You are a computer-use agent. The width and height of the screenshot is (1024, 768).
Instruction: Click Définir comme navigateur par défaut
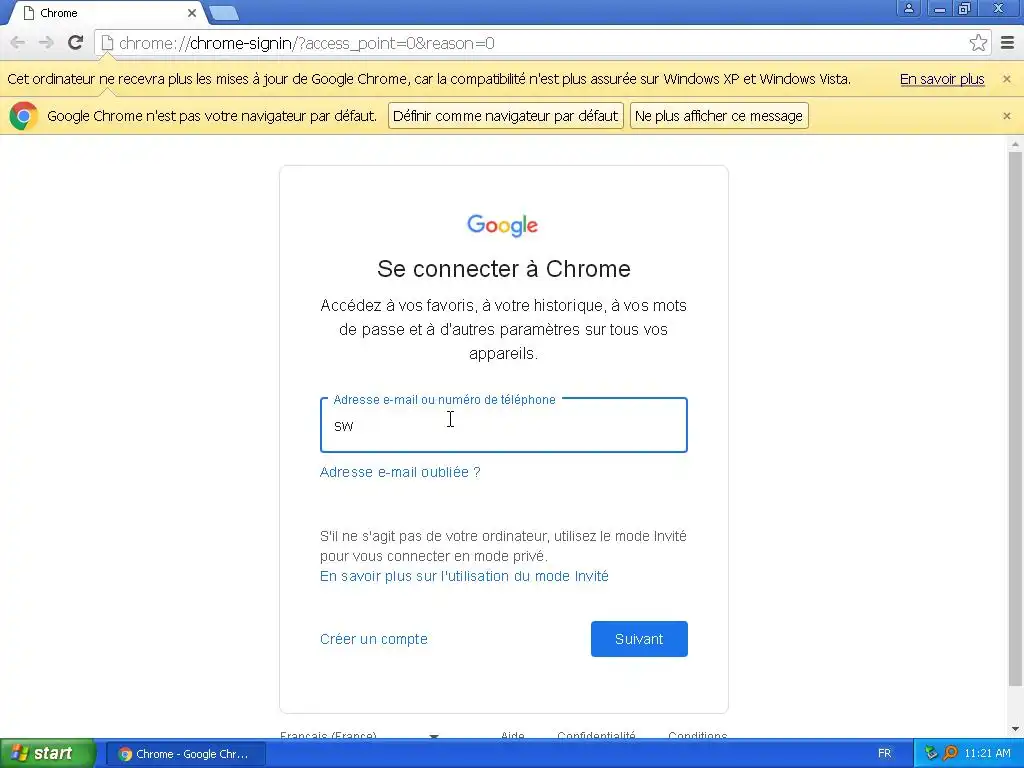505,116
